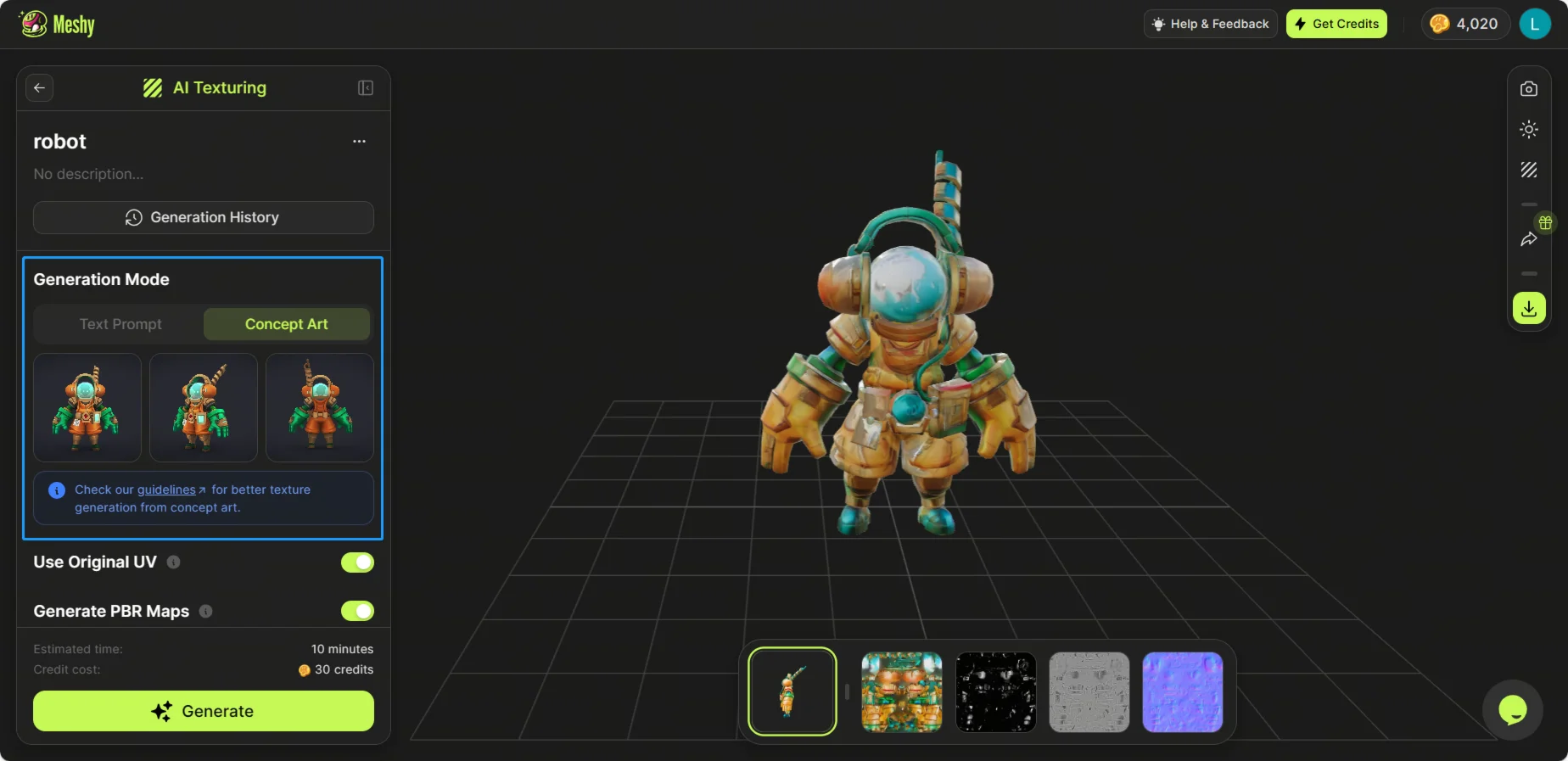1568x761 pixels.
Task: Click the Meshy logo
Action: point(57,24)
